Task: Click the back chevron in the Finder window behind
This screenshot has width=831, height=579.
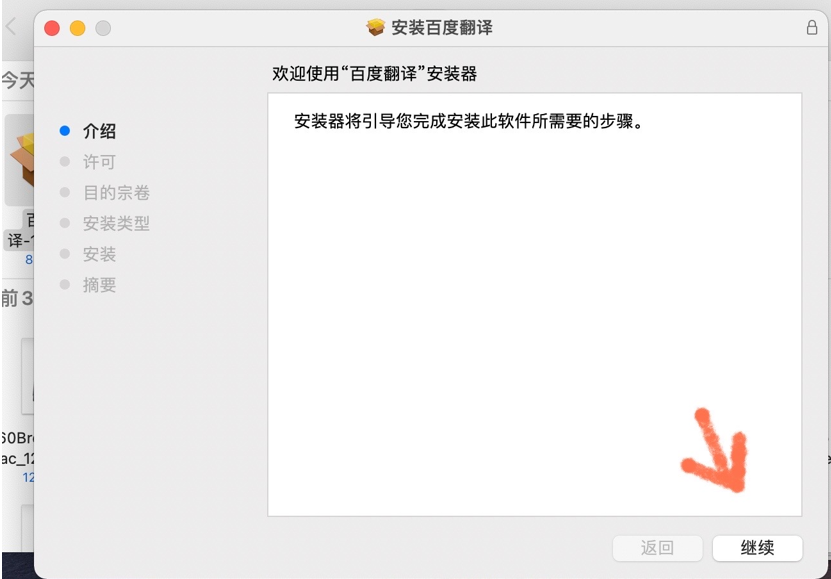Action: [11, 26]
